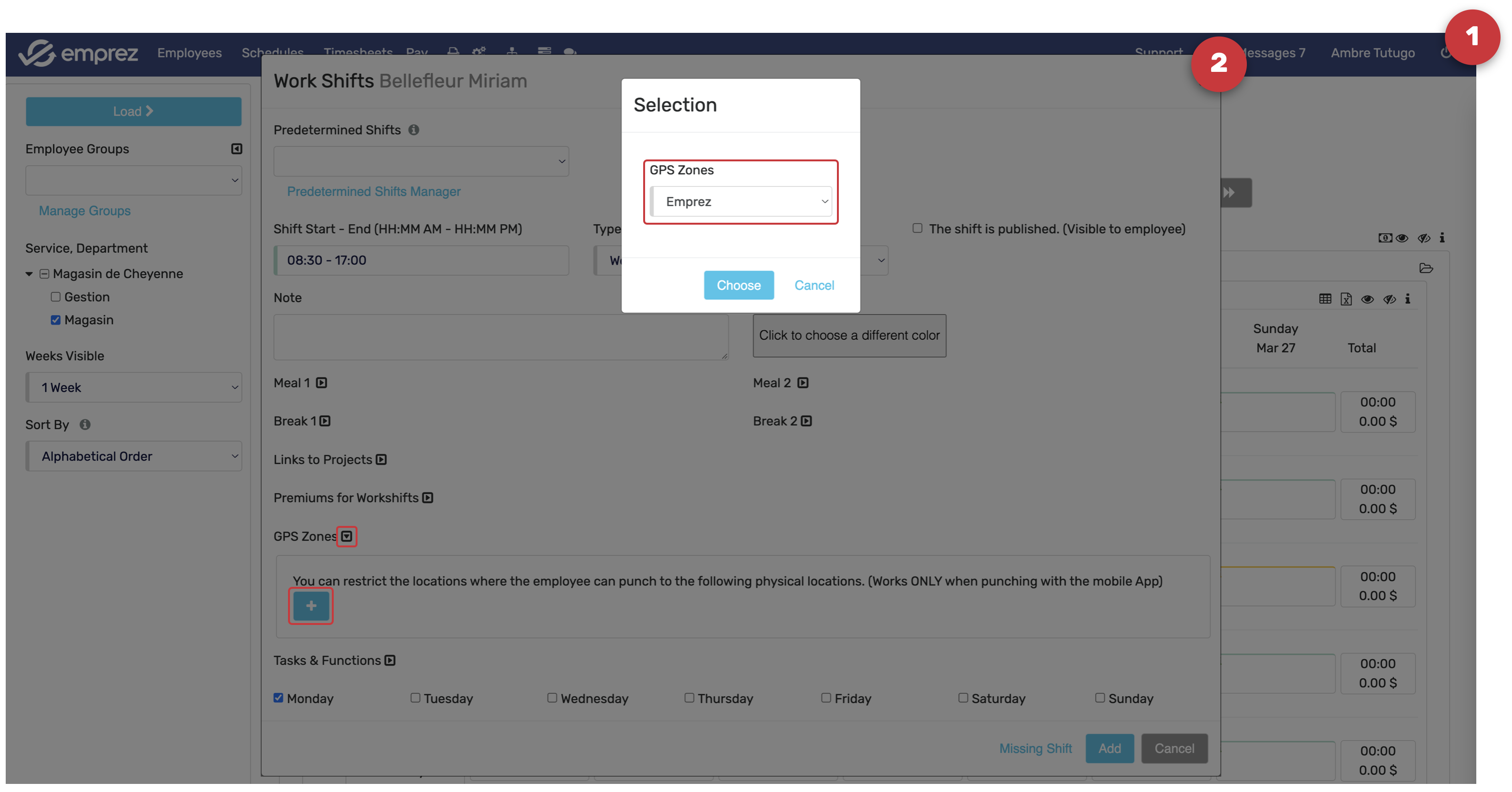Uncheck the Magasin department checkbox
Screen dimensions: 1512x792
pos(56,320)
